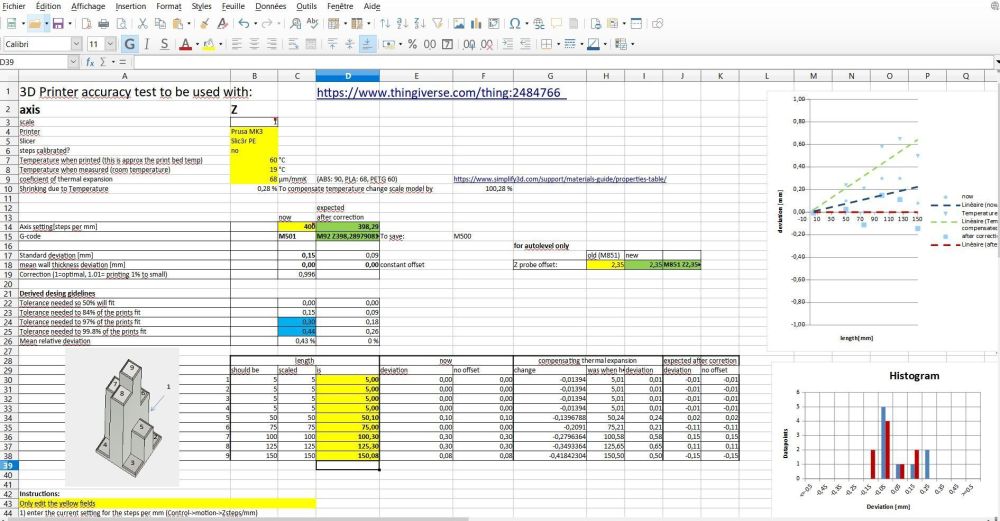This screenshot has height=521, width=1000.
Task: Open the simplify3d materials-guide link
Action: pyautogui.click(x=560, y=179)
